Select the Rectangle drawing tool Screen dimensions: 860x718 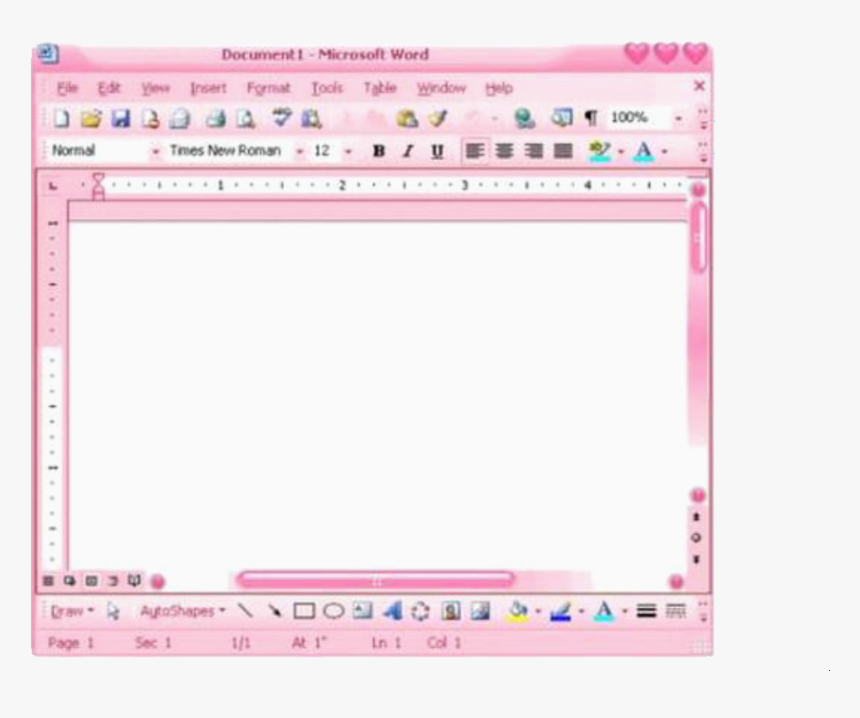pos(304,610)
